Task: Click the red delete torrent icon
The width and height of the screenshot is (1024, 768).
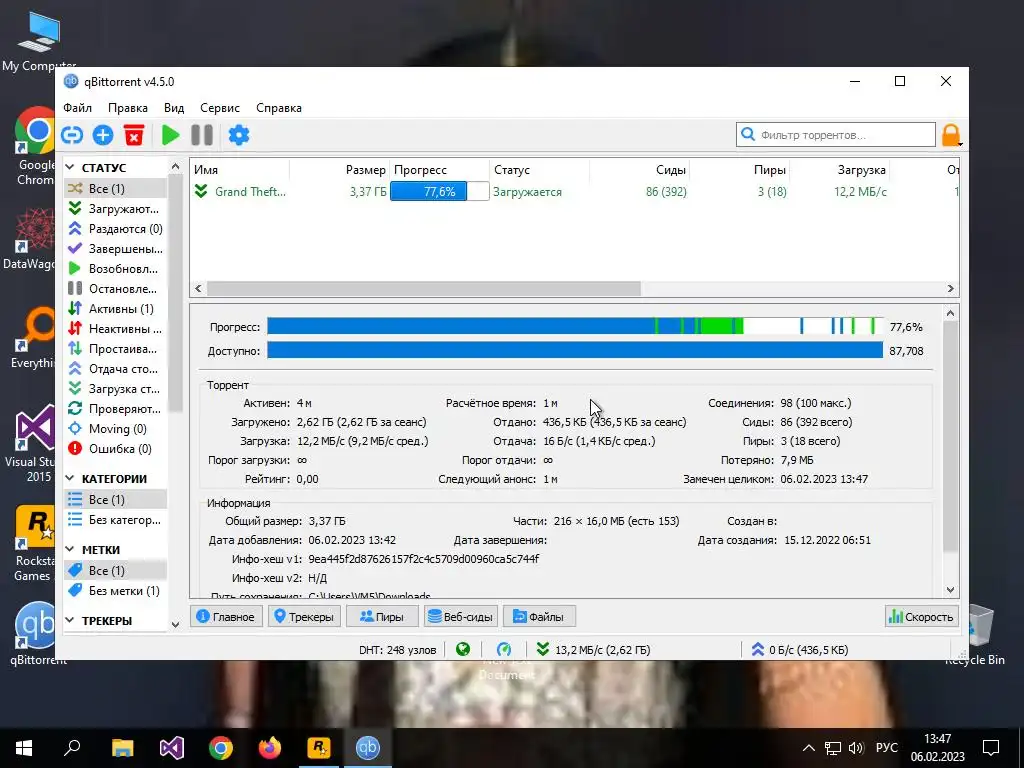Action: pyautogui.click(x=134, y=135)
